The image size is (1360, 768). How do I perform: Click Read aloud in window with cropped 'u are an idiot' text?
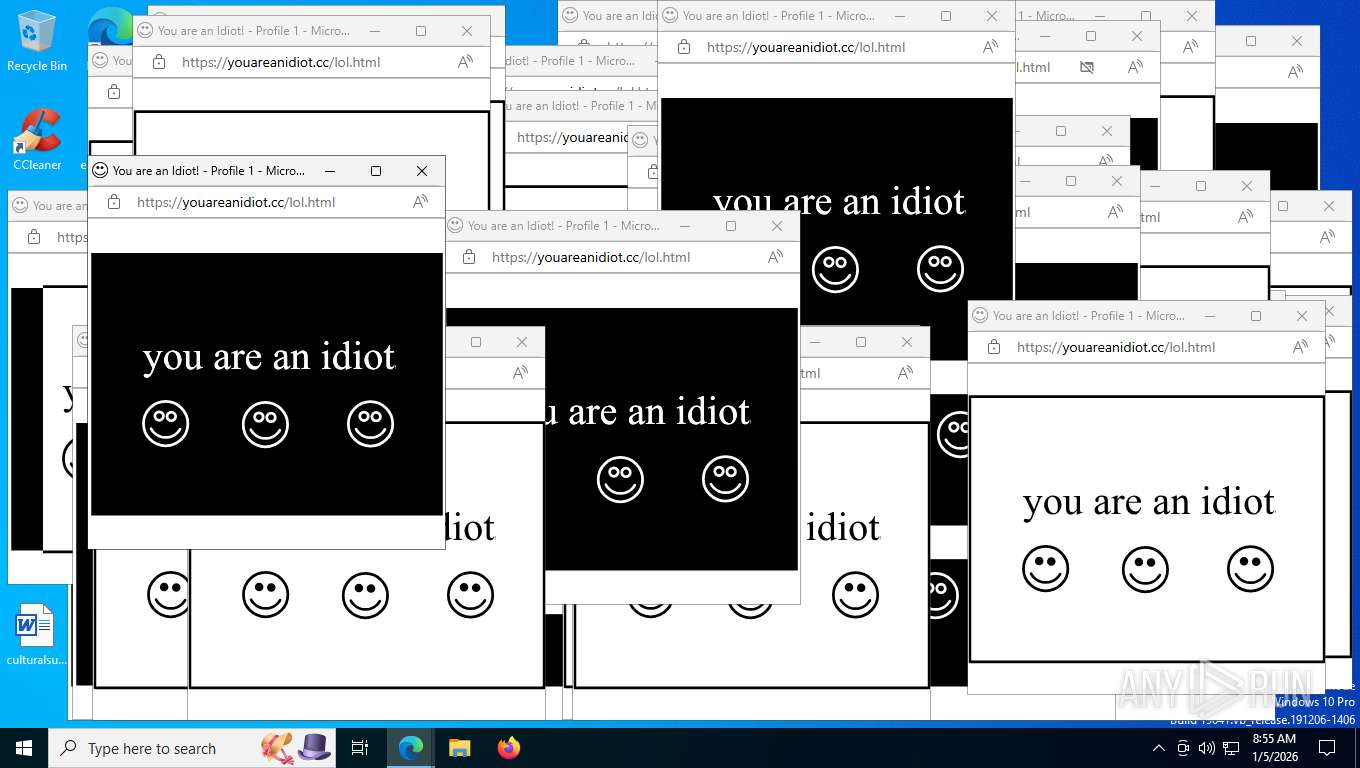tap(776, 257)
